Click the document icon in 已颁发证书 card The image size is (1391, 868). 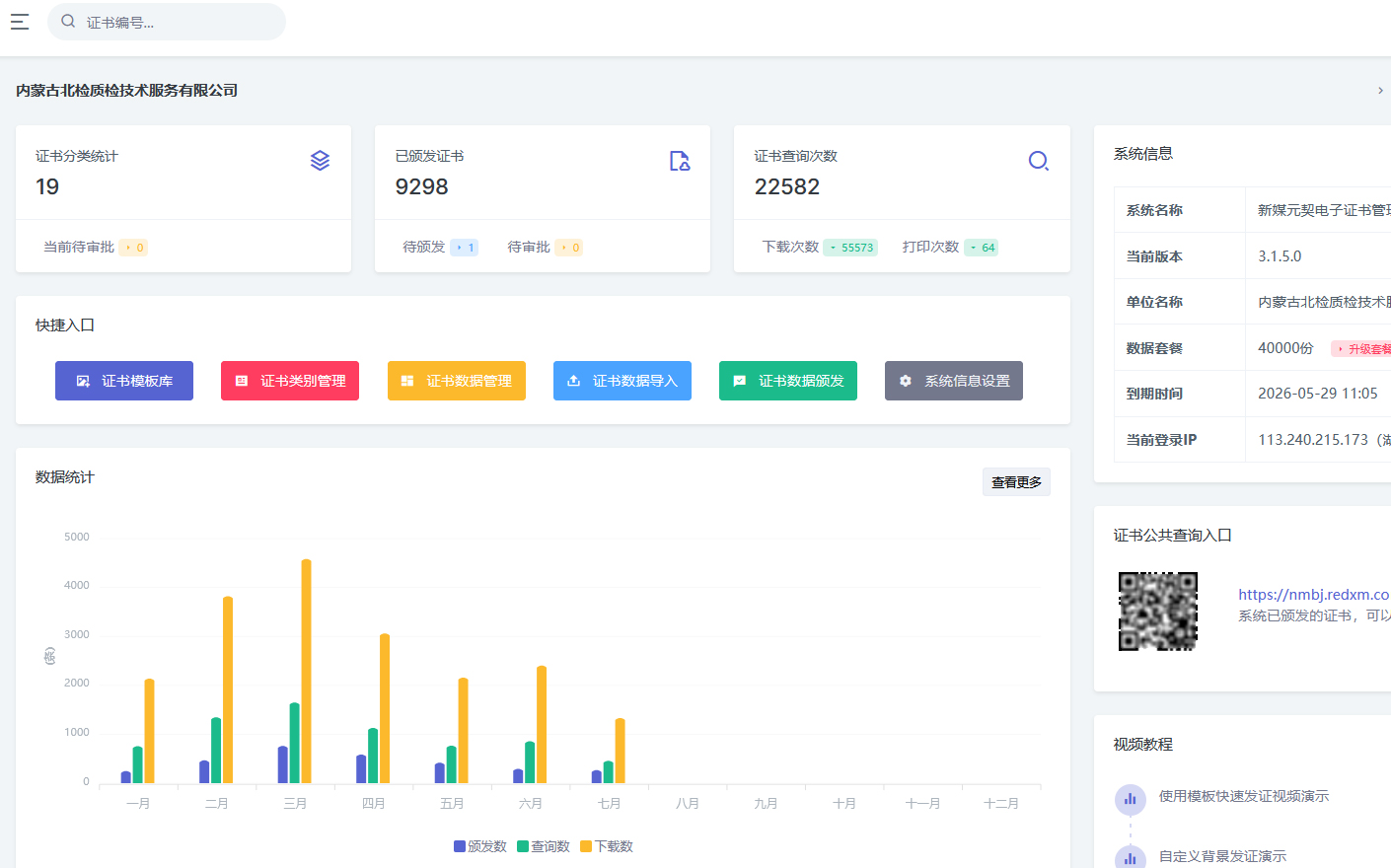[x=680, y=161]
